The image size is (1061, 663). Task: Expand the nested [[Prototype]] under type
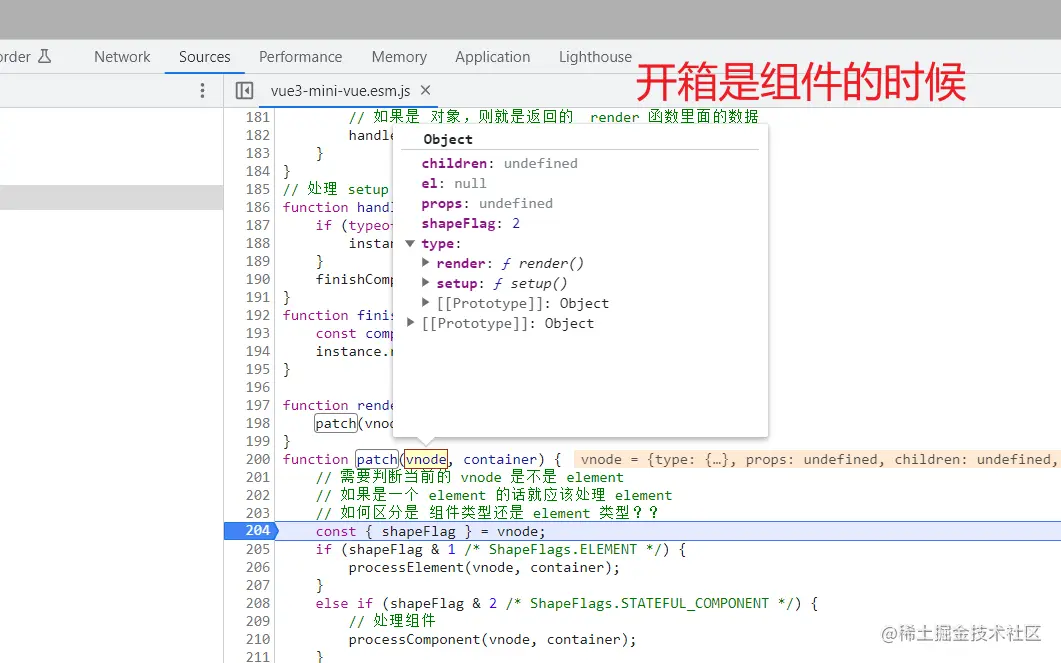[426, 302]
